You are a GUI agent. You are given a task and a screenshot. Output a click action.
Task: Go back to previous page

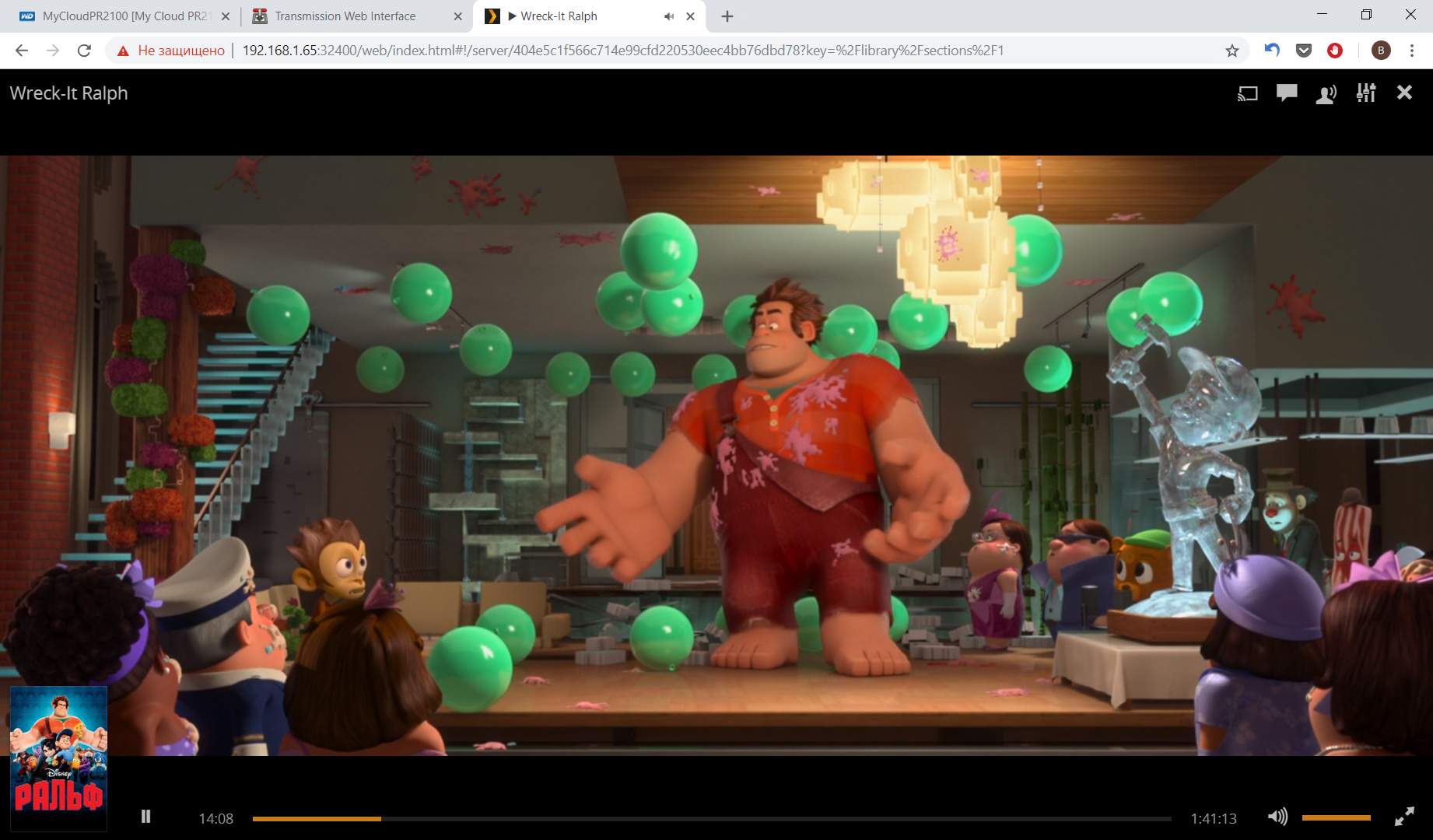[x=22, y=51]
